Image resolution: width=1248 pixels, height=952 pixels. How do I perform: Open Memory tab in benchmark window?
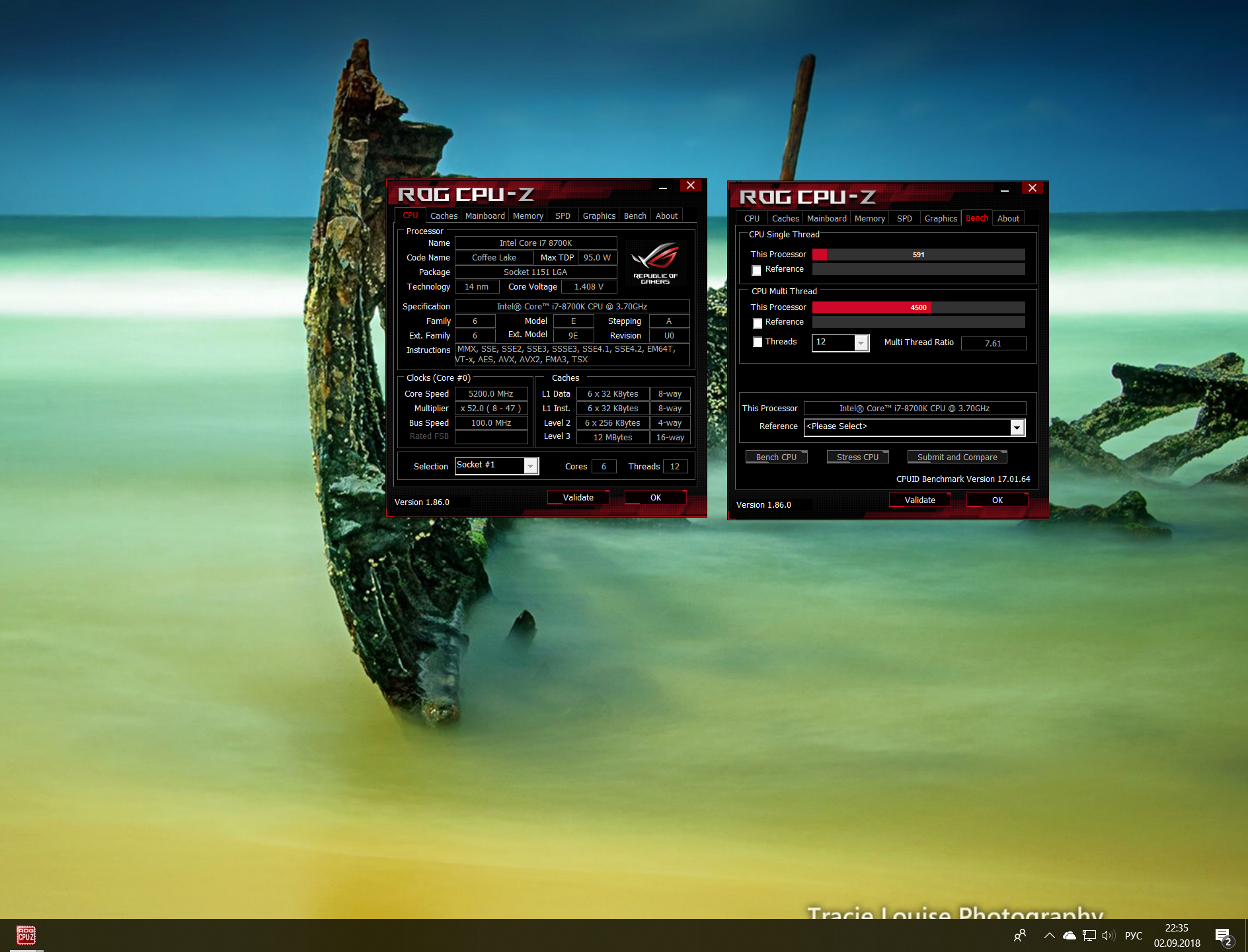click(869, 219)
